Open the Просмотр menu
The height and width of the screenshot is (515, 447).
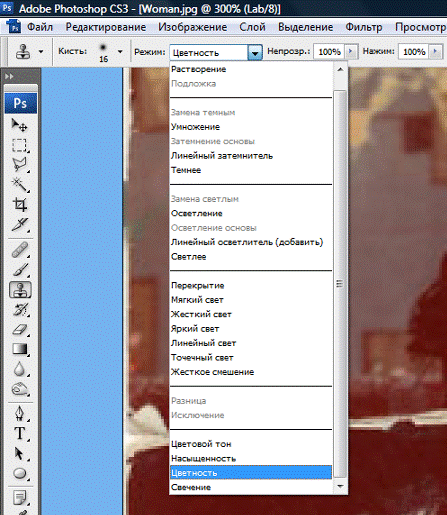pos(421,27)
